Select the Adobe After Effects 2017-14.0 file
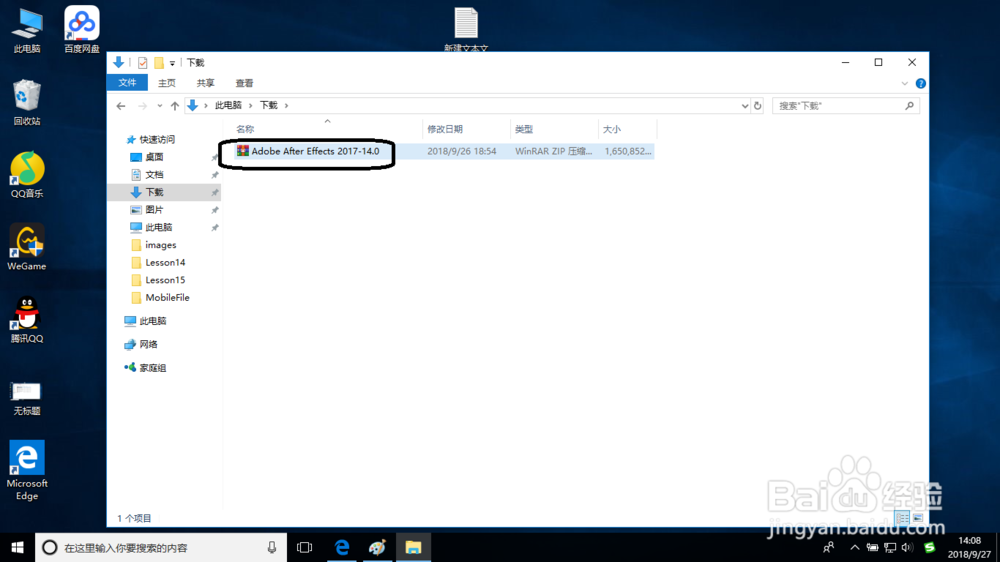 (315, 151)
